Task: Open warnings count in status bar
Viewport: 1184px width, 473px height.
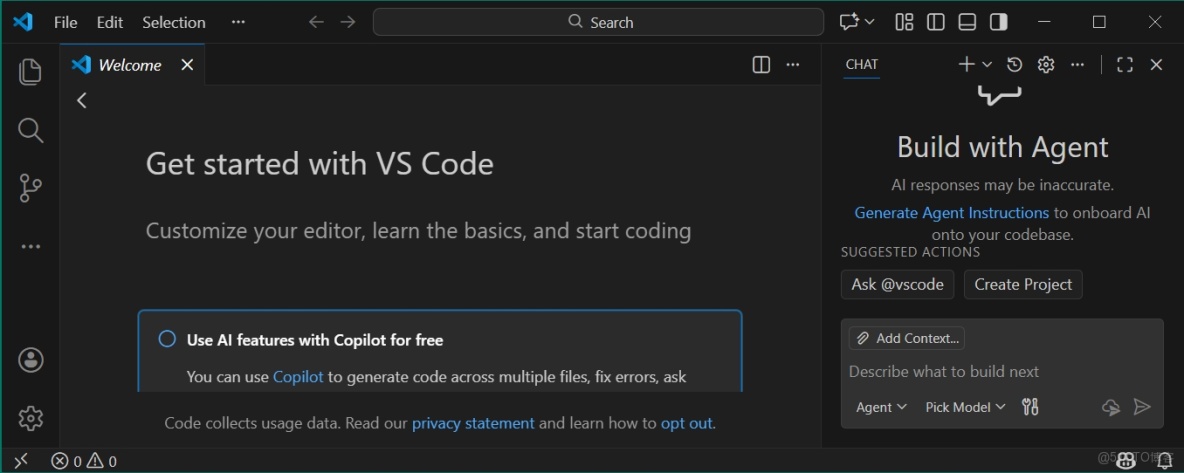Action: click(x=102, y=461)
